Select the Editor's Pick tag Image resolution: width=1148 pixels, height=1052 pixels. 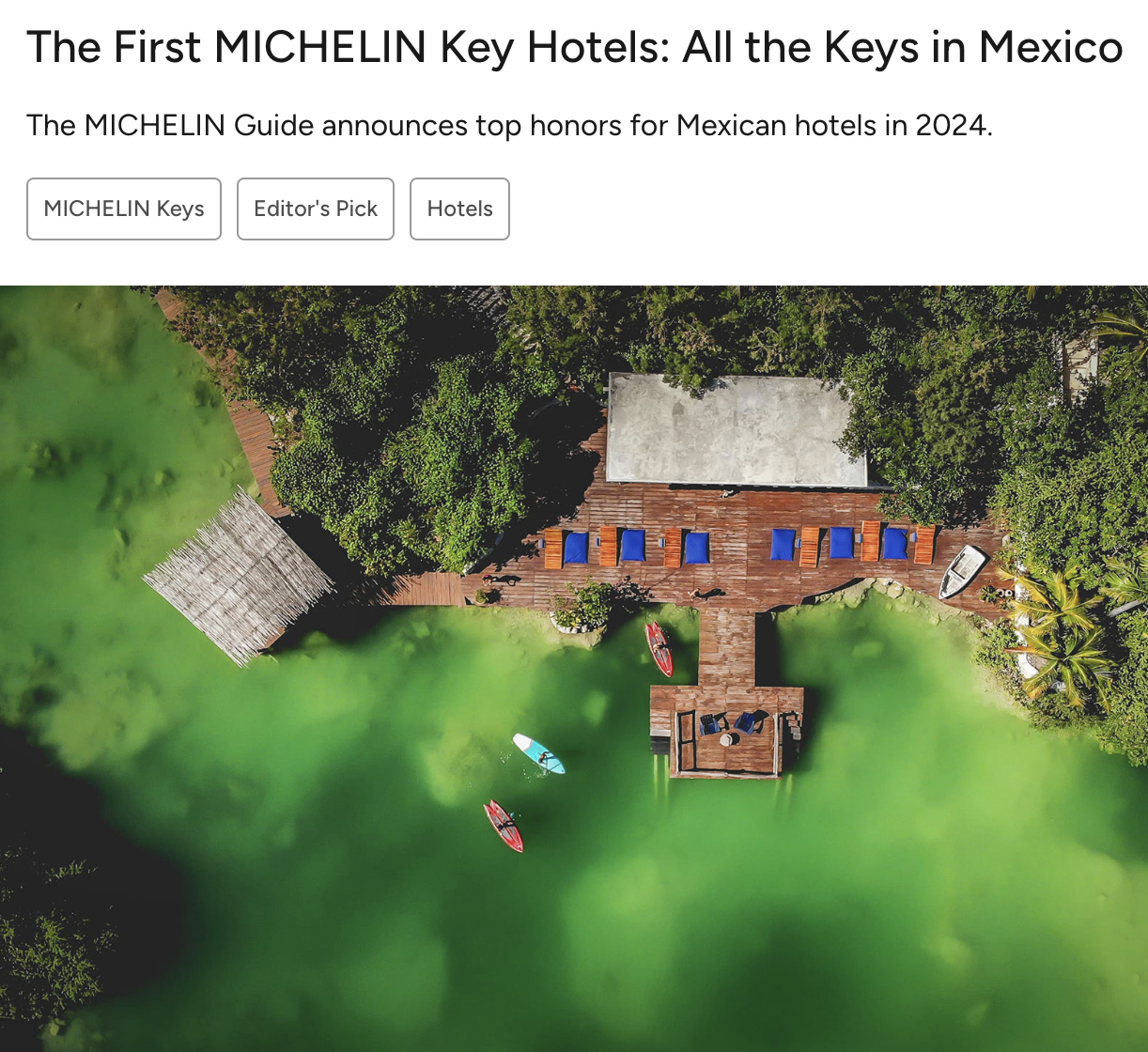(x=316, y=209)
